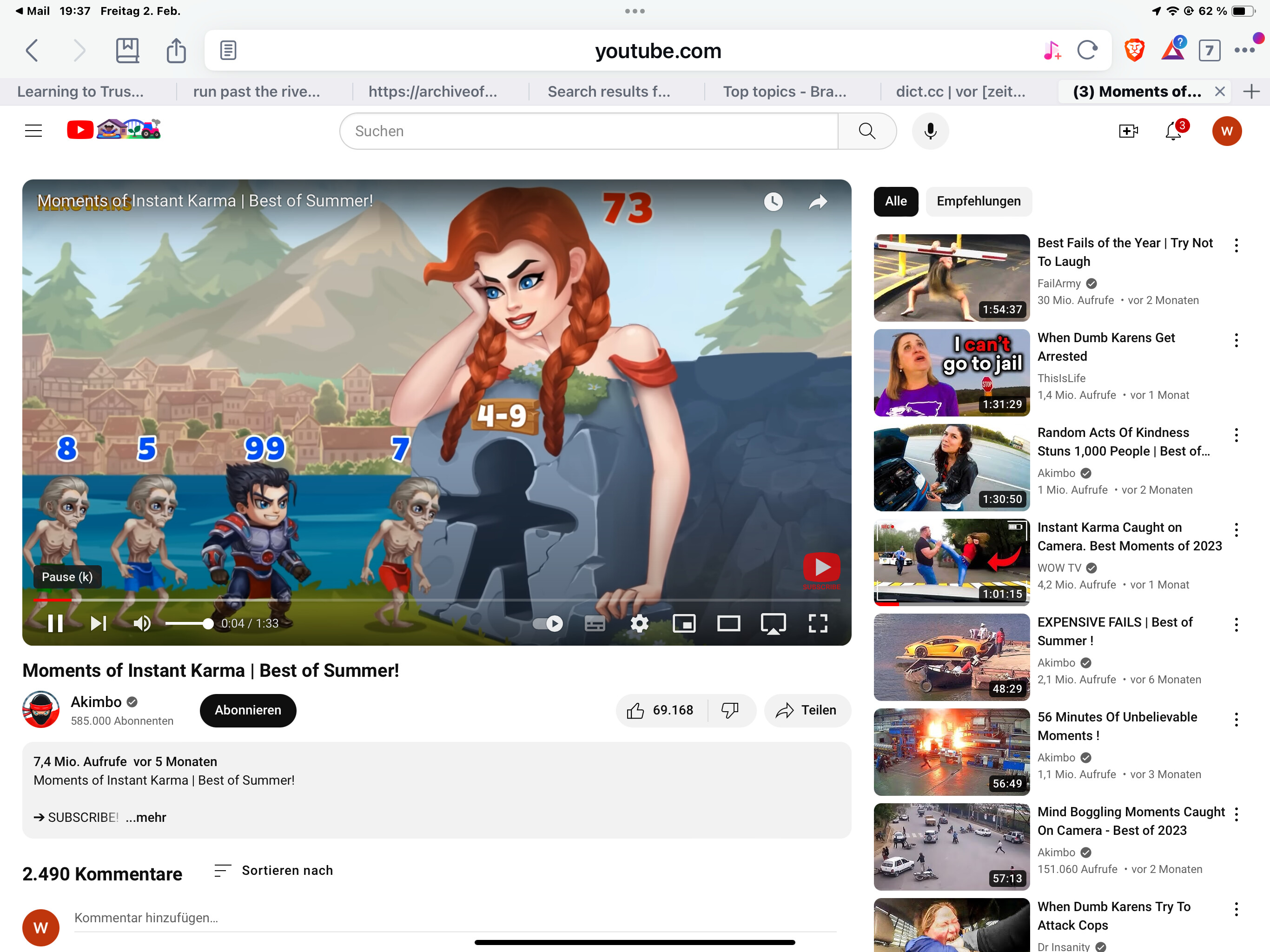Open the account avatar W menu
The height and width of the screenshot is (952, 1270).
1227,131
